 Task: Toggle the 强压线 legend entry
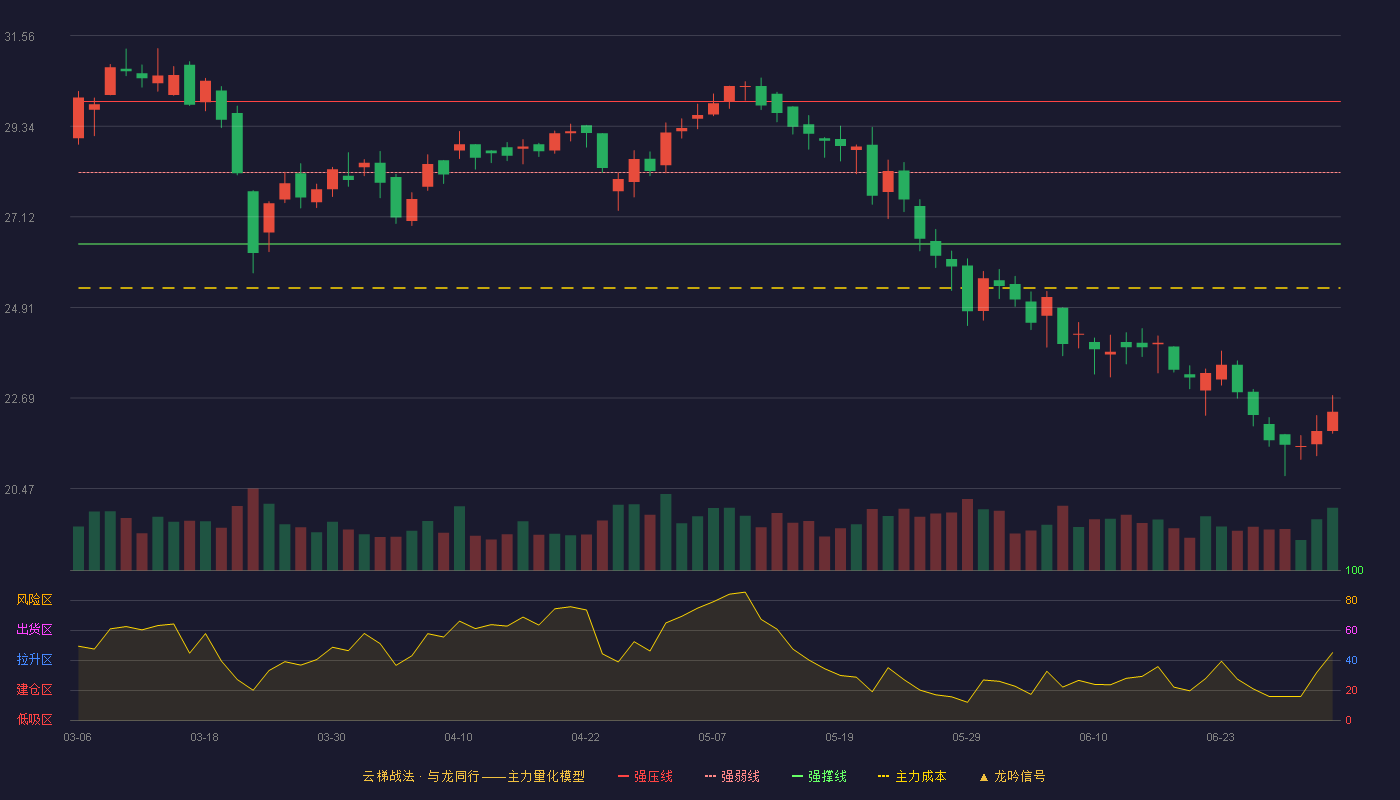645,776
